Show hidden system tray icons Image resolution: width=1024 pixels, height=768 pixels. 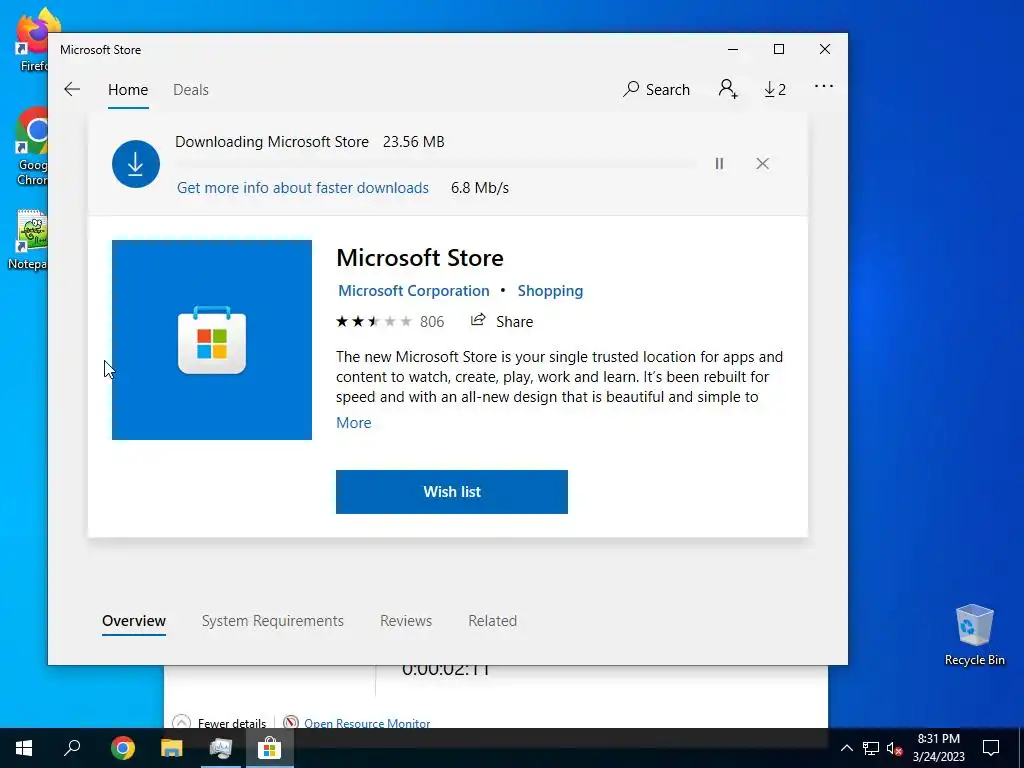tap(846, 748)
